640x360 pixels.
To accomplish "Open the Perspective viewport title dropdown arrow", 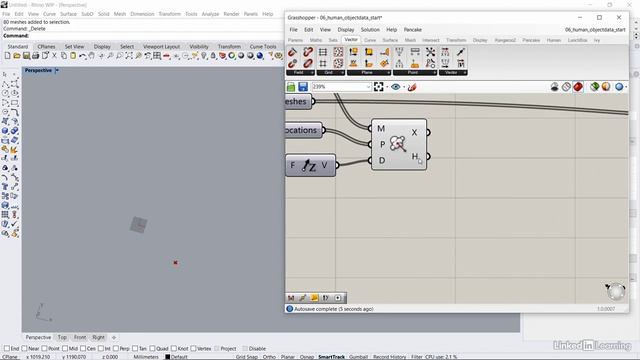I will pyautogui.click(x=57, y=71).
